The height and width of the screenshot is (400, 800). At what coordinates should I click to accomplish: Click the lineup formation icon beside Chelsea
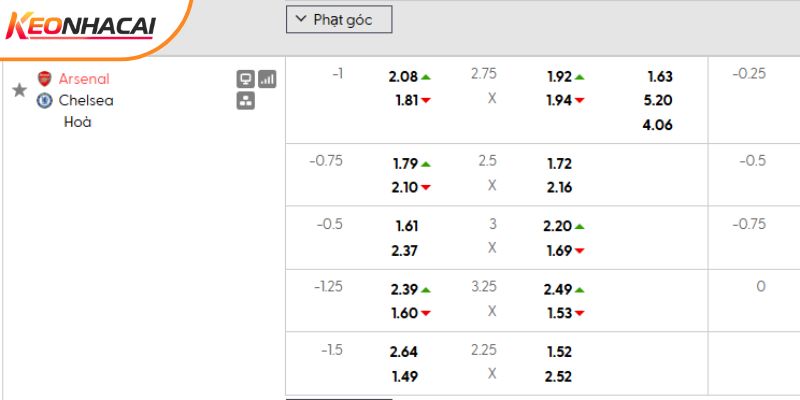pyautogui.click(x=245, y=100)
